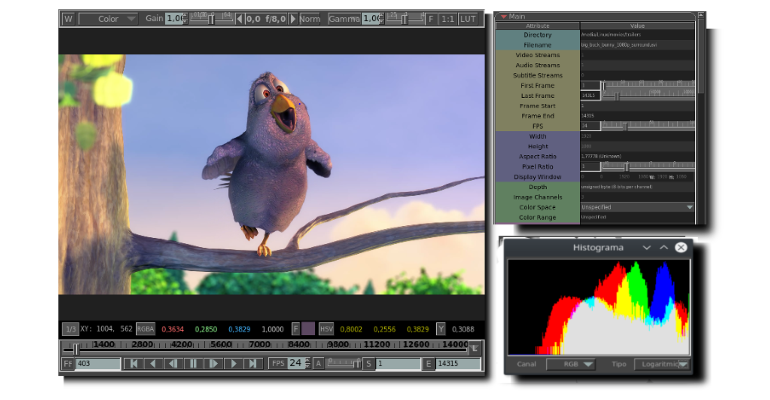This screenshot has width=770, height=400.
Task: Roll up the Histograma window with chevron
Action: coord(663,247)
